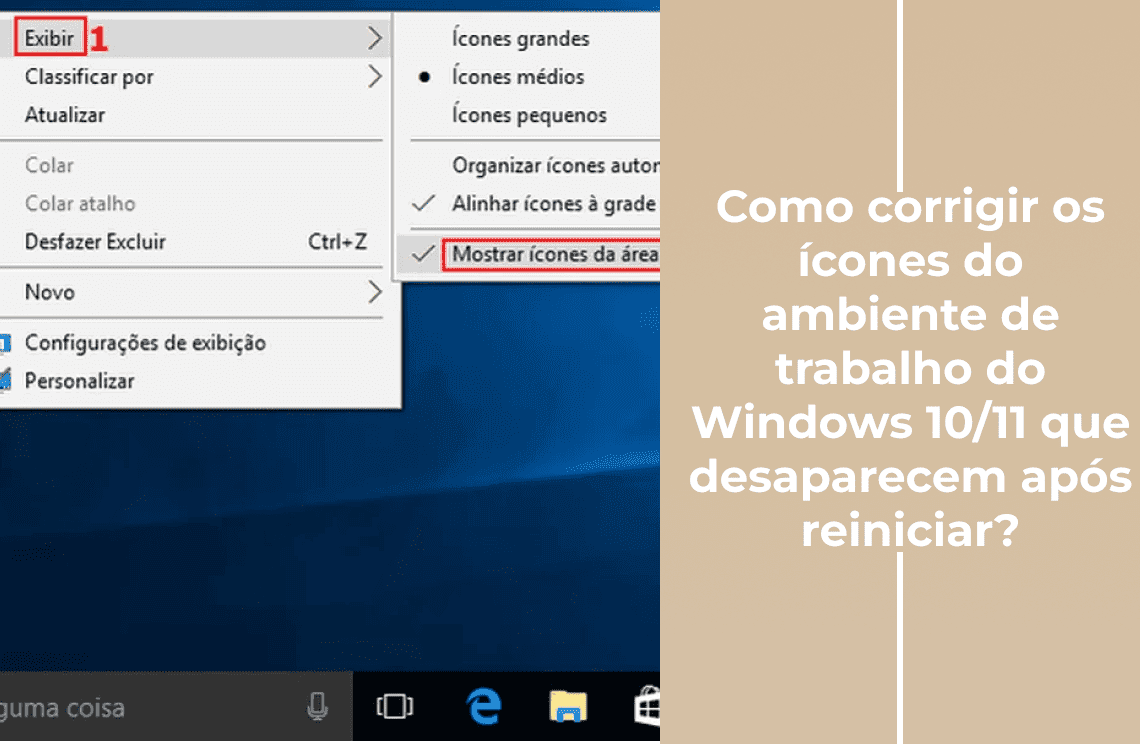Choose Ícones pequenos from the view submenu

(524, 115)
